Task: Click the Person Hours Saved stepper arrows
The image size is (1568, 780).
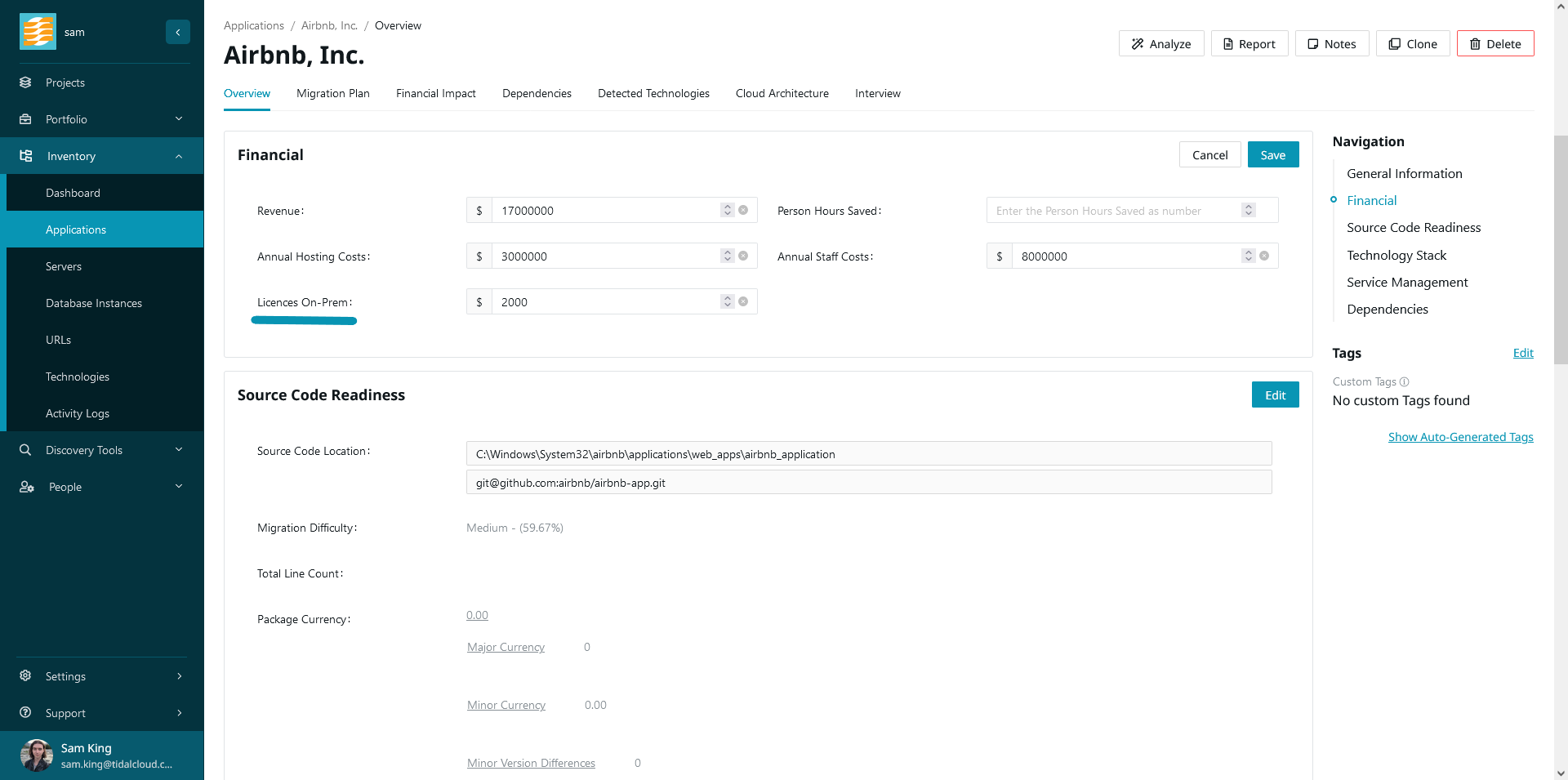Action: tap(1248, 210)
